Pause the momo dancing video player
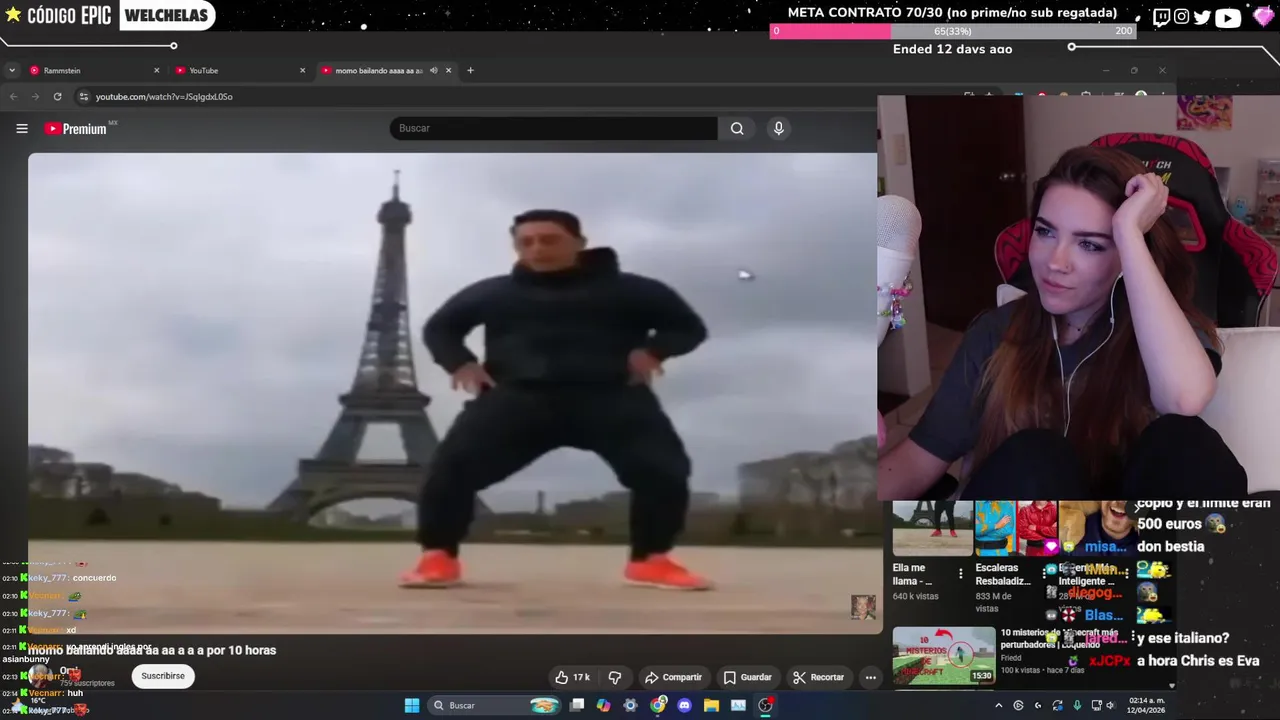1280x720 pixels. point(455,393)
